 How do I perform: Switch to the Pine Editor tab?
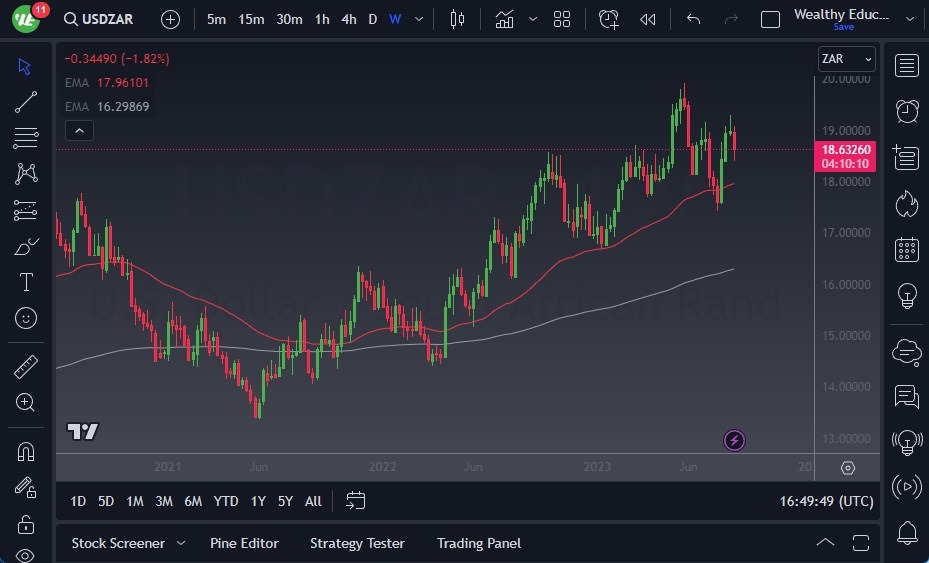pyautogui.click(x=244, y=543)
